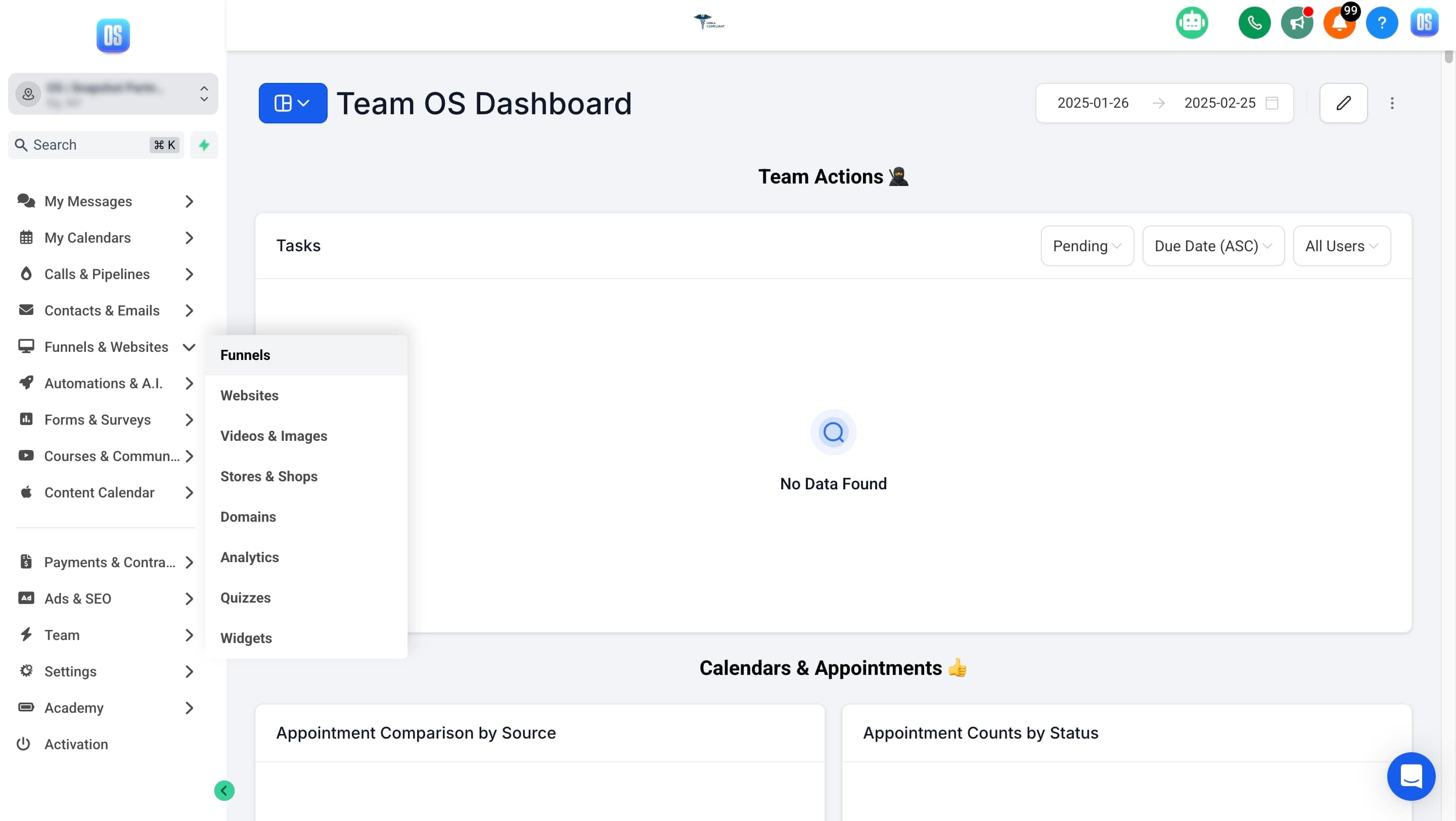
Task: Click the Forms & Surveys chart icon
Action: pyautogui.click(x=26, y=419)
